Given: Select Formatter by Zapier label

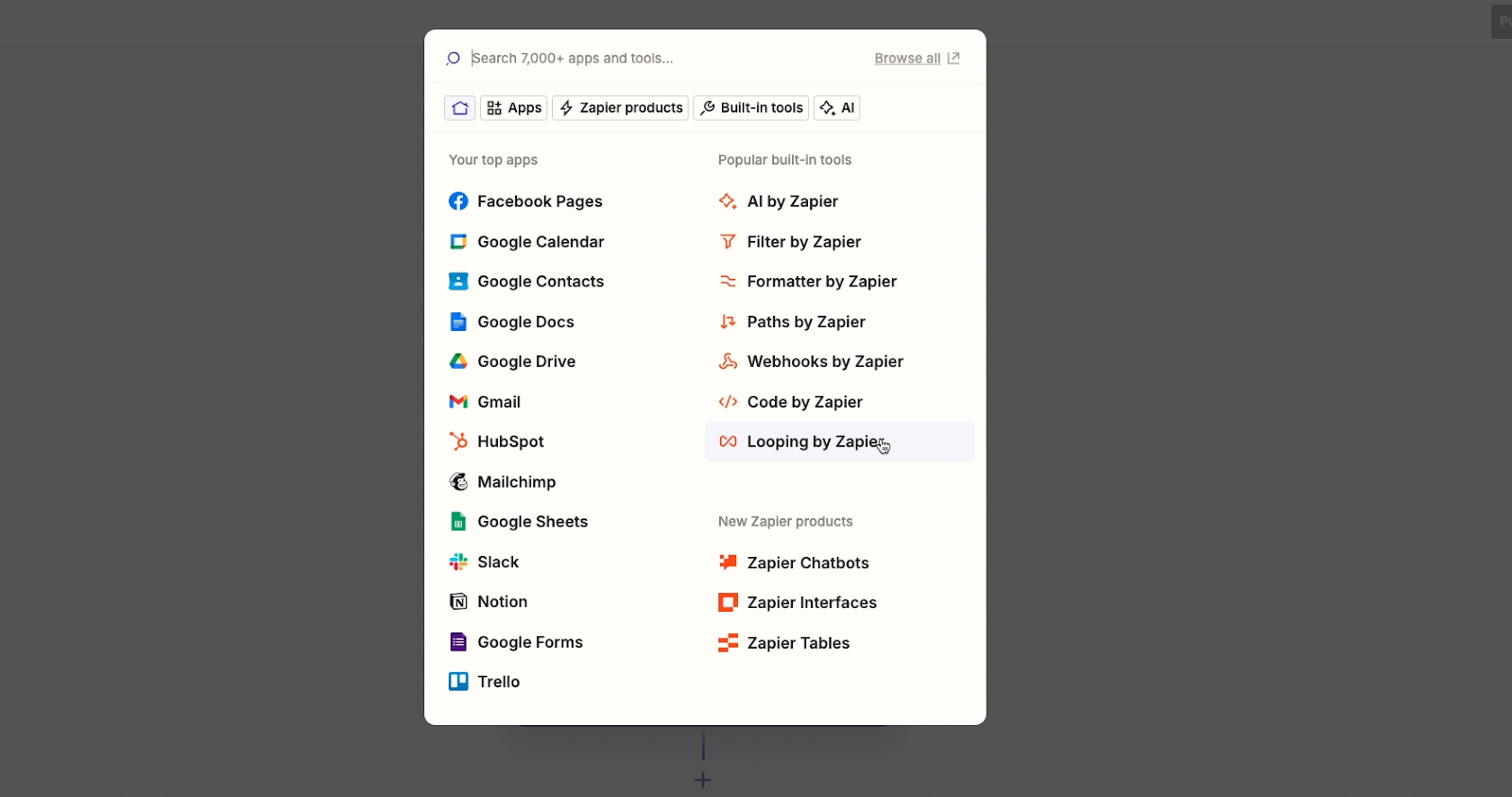Looking at the screenshot, I should 822,282.
